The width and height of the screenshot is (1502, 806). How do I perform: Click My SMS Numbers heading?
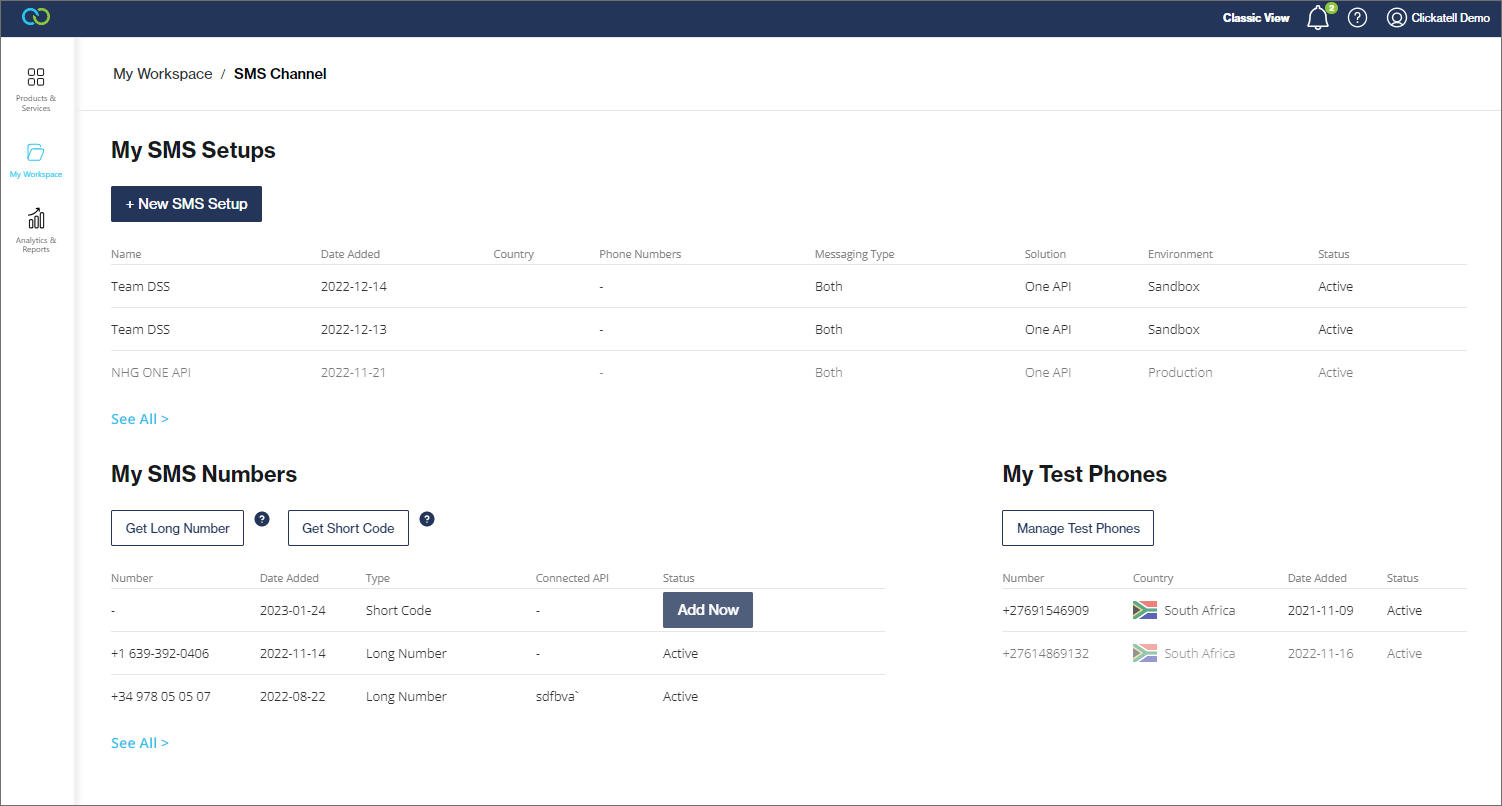pos(204,474)
